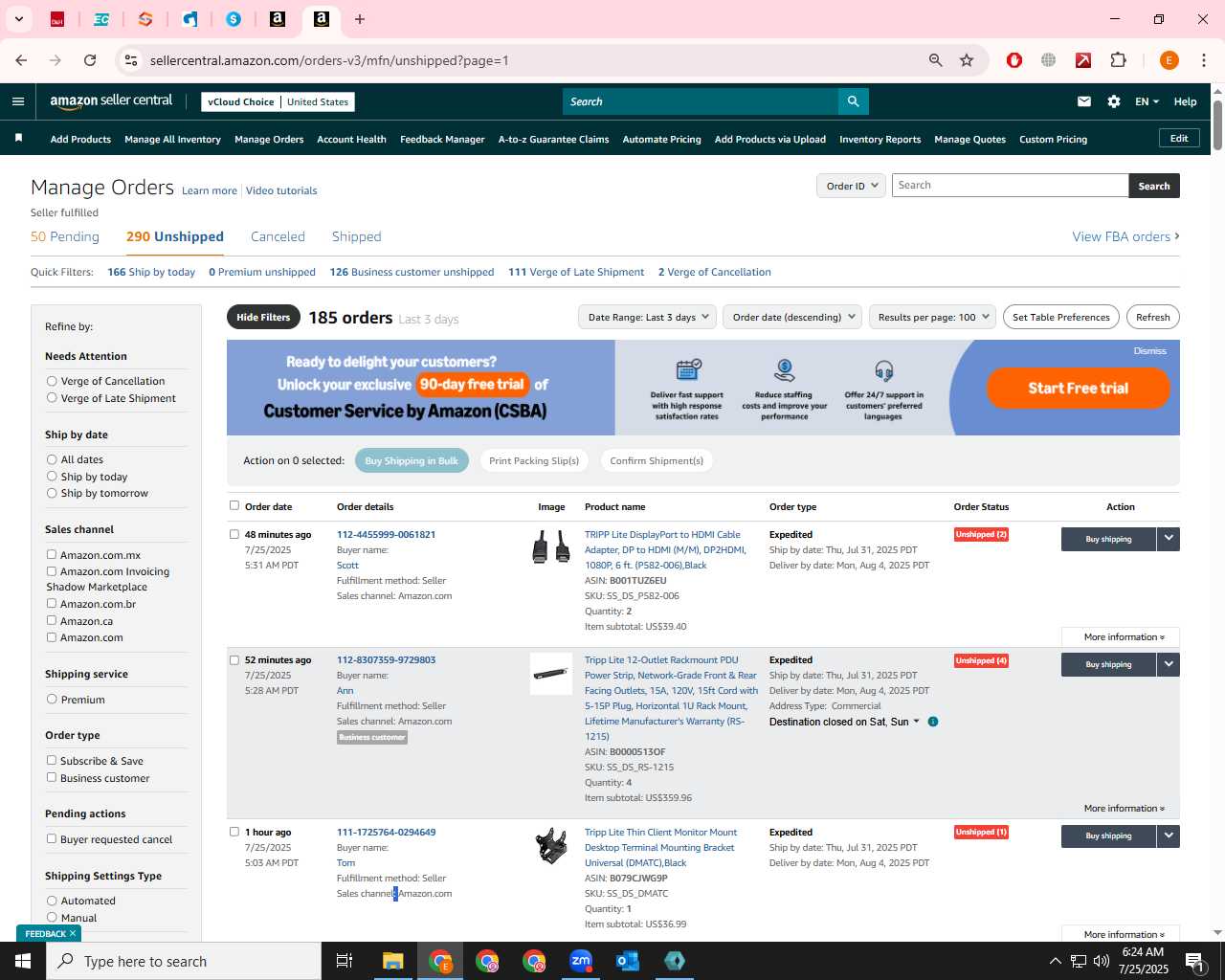Open Settings gear in Seller Central
1225x980 pixels.
coord(1114,101)
